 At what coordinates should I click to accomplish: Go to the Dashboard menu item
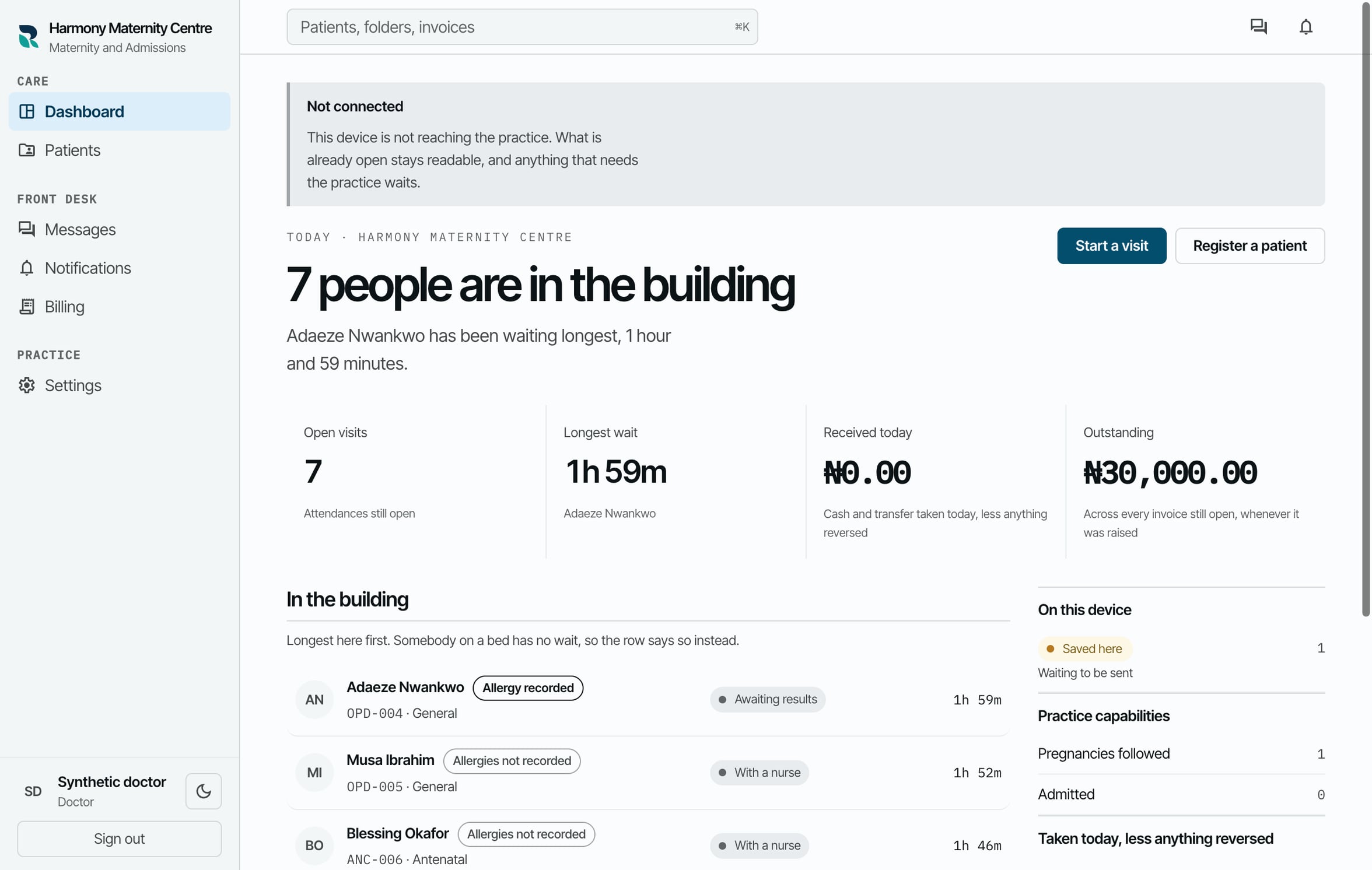(120, 111)
